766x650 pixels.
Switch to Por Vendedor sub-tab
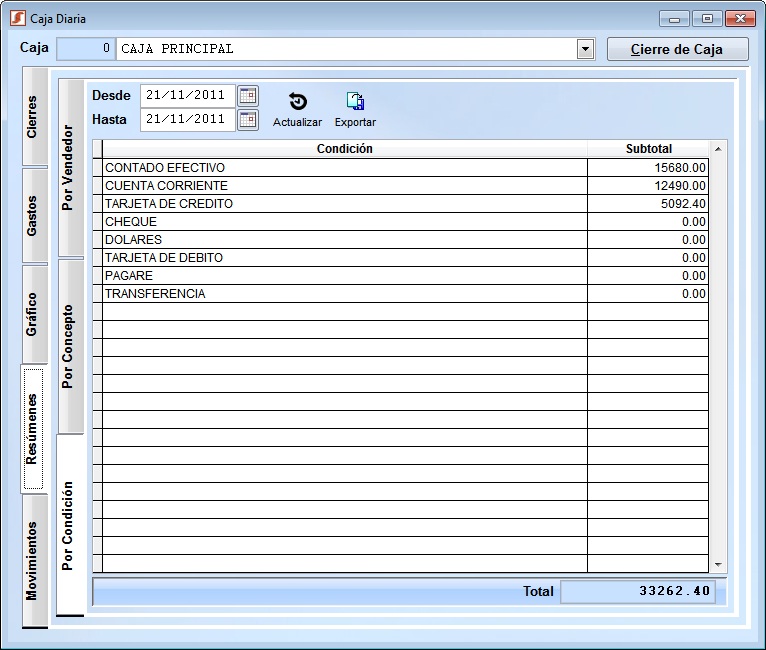coord(69,167)
